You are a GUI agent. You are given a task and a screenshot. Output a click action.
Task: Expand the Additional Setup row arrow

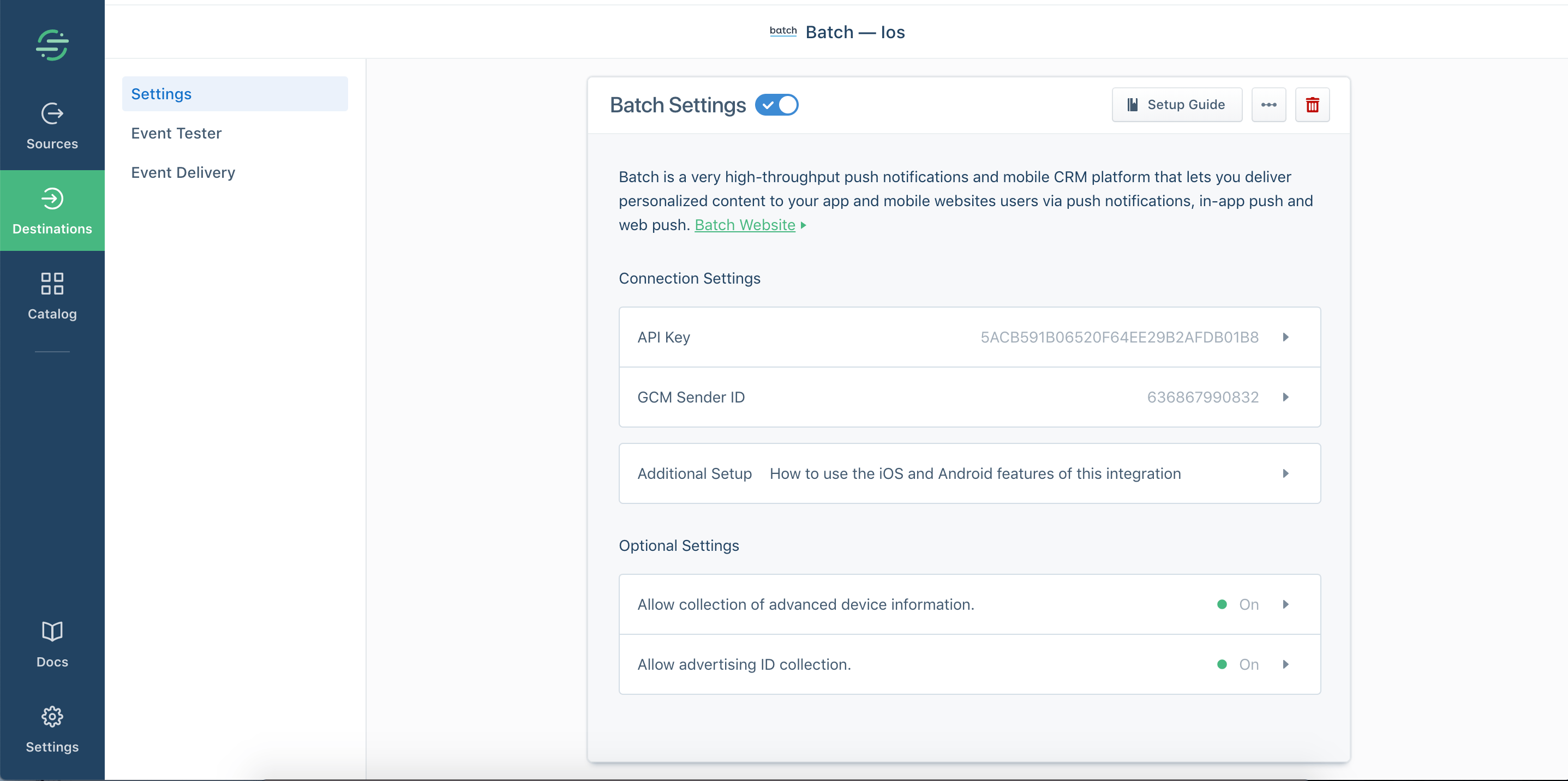pyautogui.click(x=1285, y=473)
